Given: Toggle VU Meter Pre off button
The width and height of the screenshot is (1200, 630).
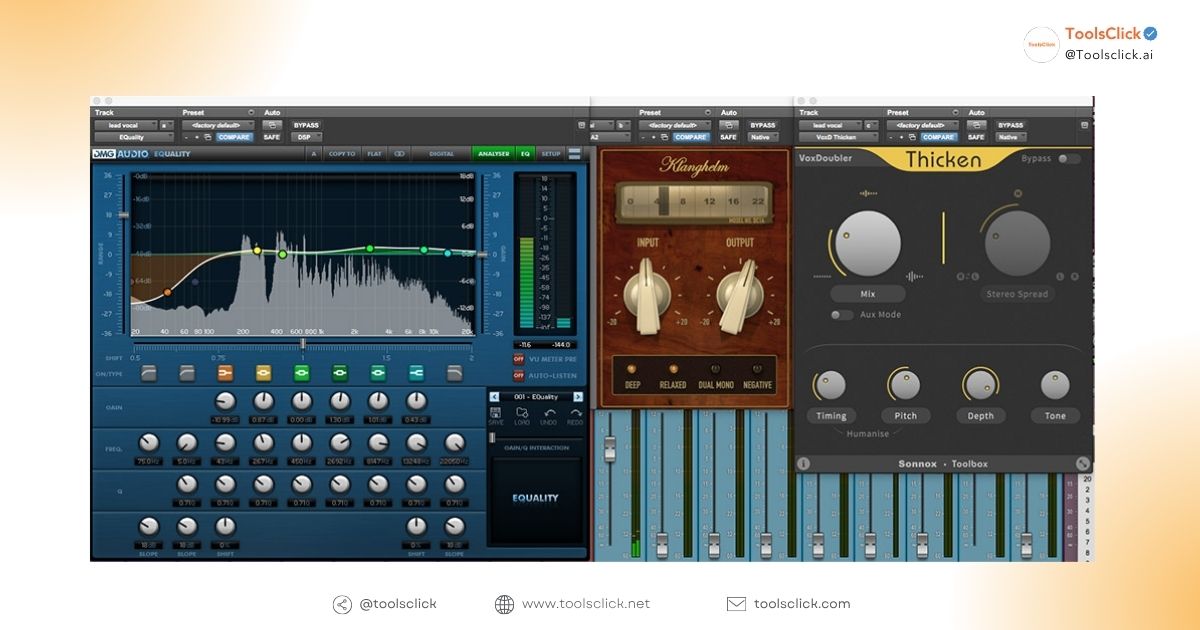Looking at the screenshot, I should click(x=519, y=358).
